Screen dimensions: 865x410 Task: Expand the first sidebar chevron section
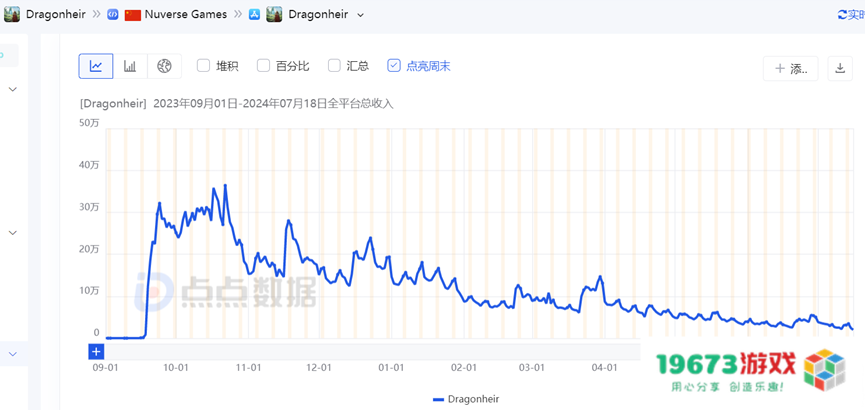[x=13, y=89]
